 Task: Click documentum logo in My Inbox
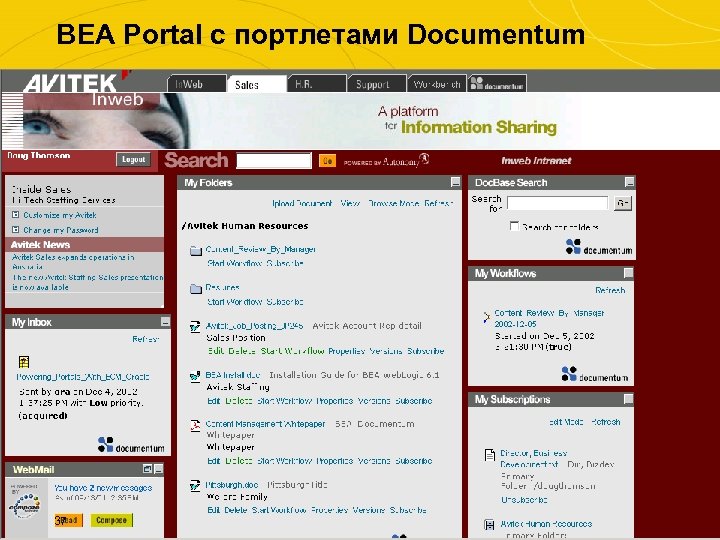(x=131, y=445)
